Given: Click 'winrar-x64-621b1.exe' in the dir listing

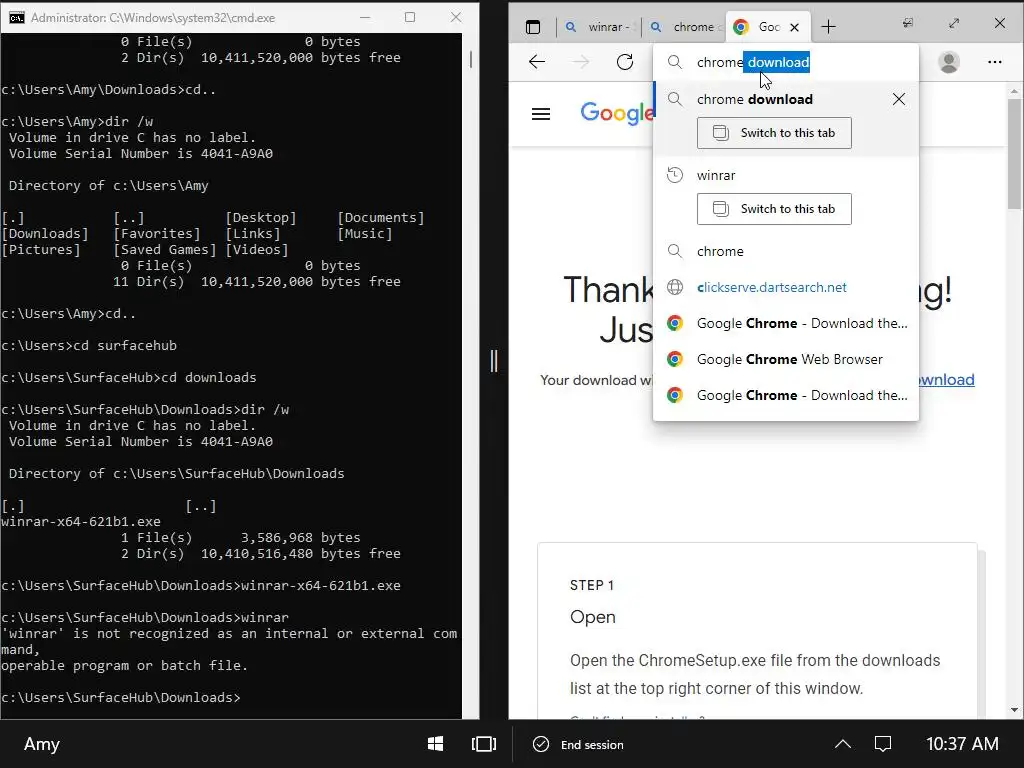Looking at the screenshot, I should pyautogui.click(x=81, y=522).
